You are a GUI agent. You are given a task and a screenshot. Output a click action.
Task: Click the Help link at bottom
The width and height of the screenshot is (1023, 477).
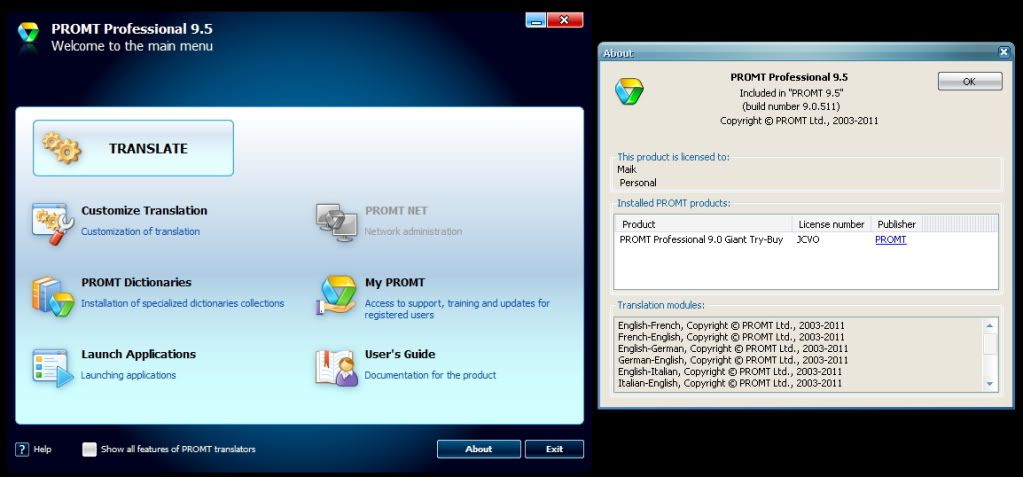pos(42,449)
